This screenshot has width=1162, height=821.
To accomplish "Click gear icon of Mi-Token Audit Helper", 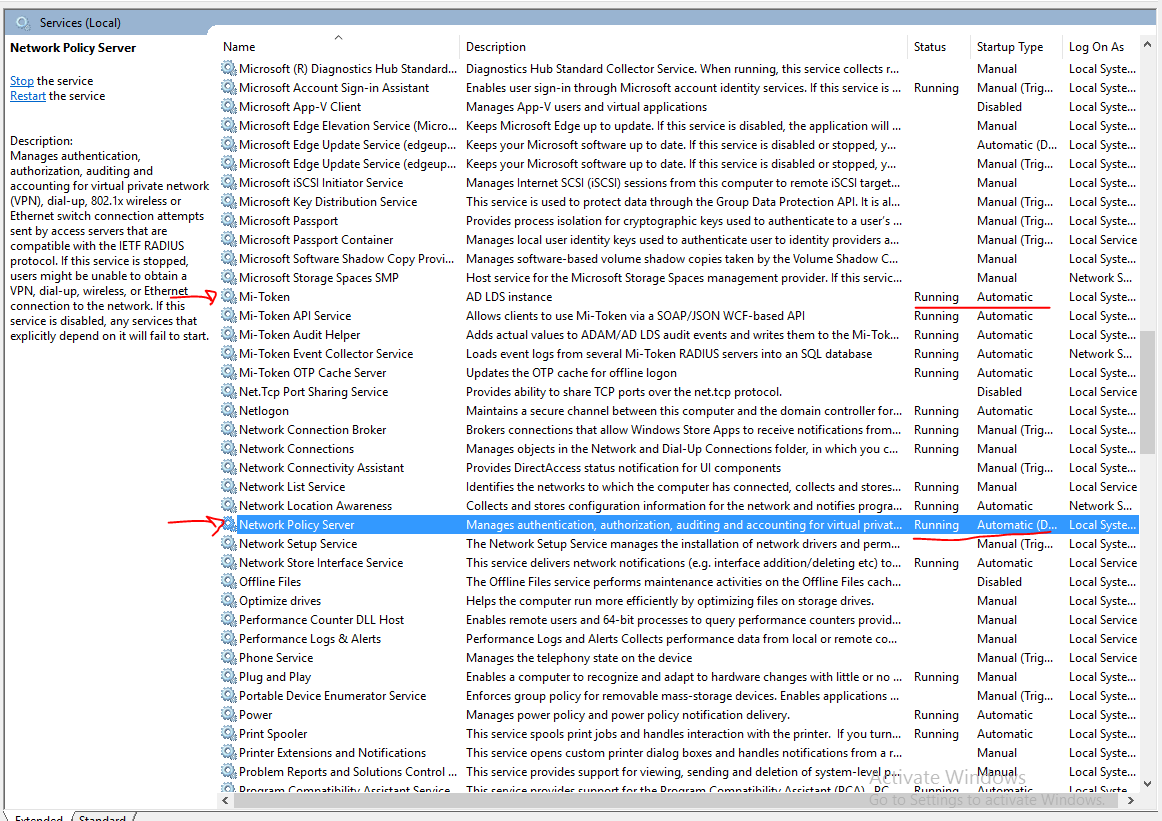I will pos(228,335).
